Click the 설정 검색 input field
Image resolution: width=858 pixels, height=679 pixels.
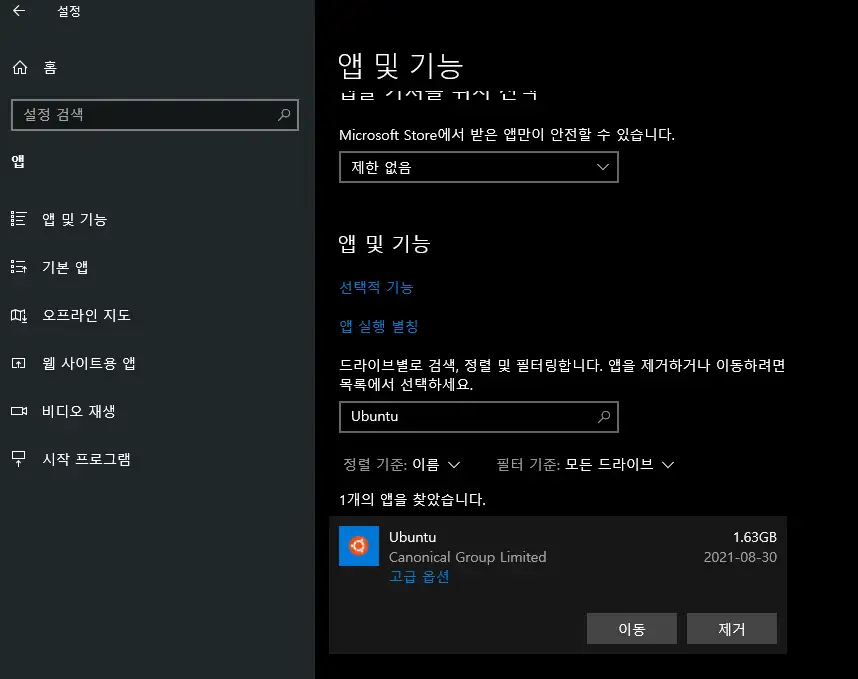pyautogui.click(x=155, y=115)
